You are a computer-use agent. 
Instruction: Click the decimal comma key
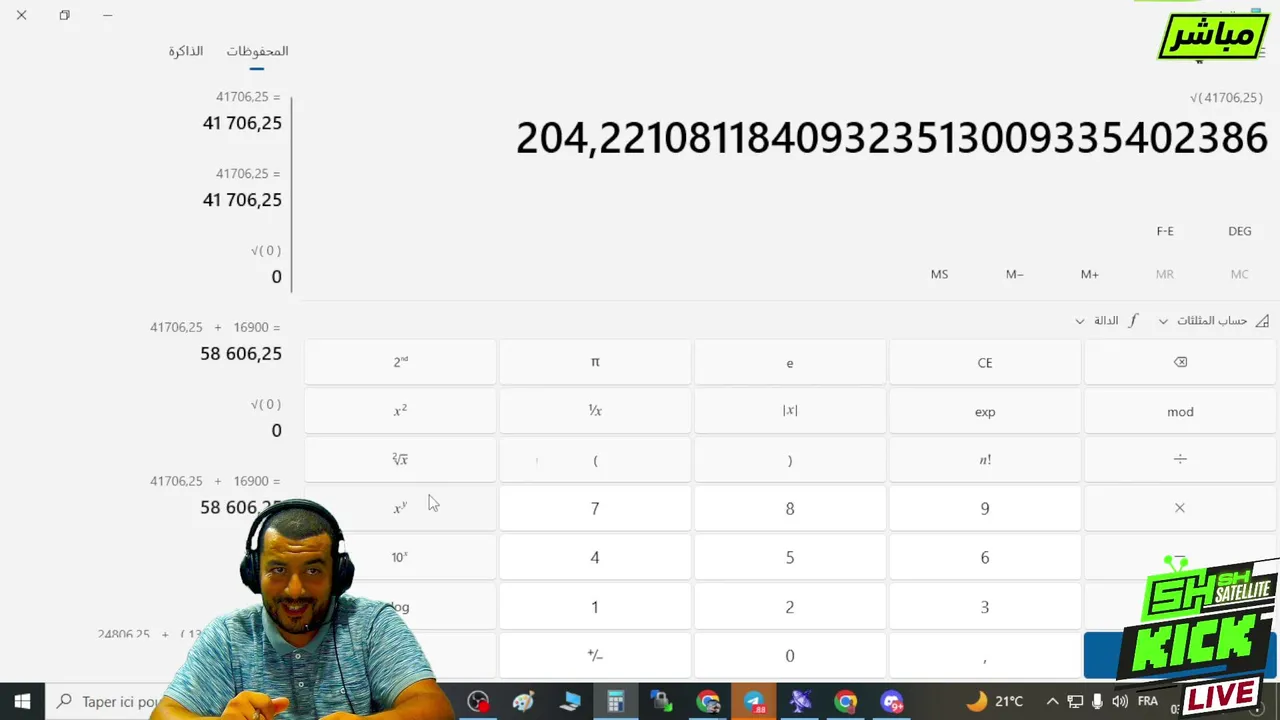point(985,655)
